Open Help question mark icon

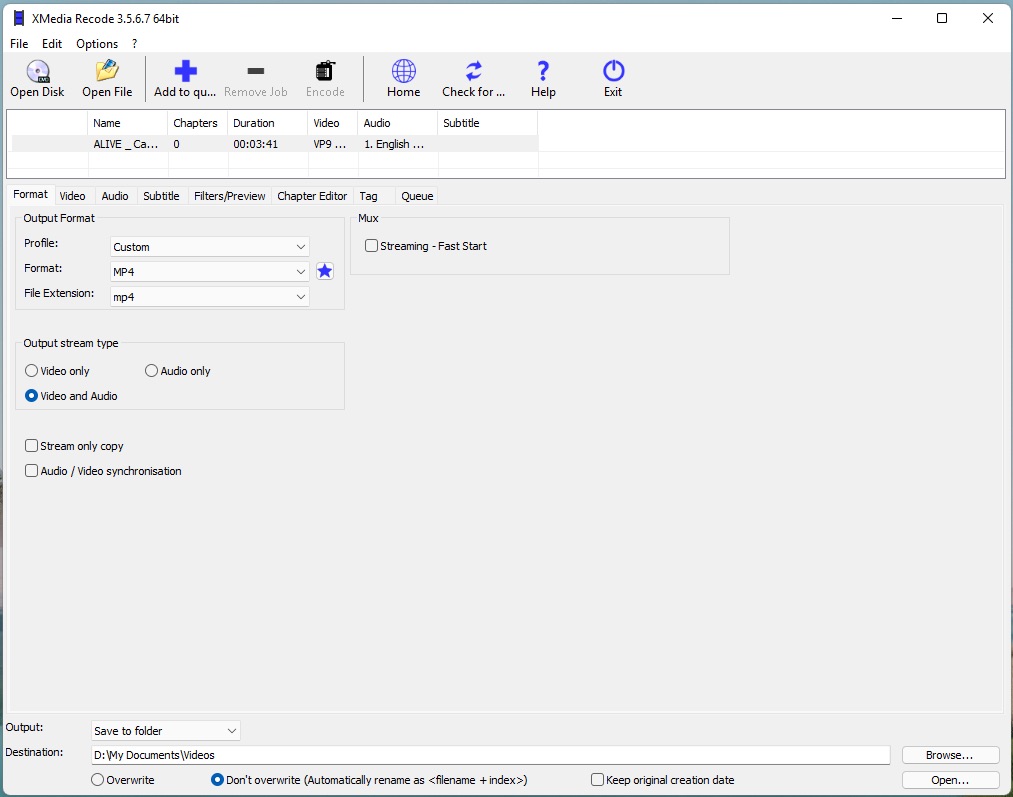coord(543,71)
